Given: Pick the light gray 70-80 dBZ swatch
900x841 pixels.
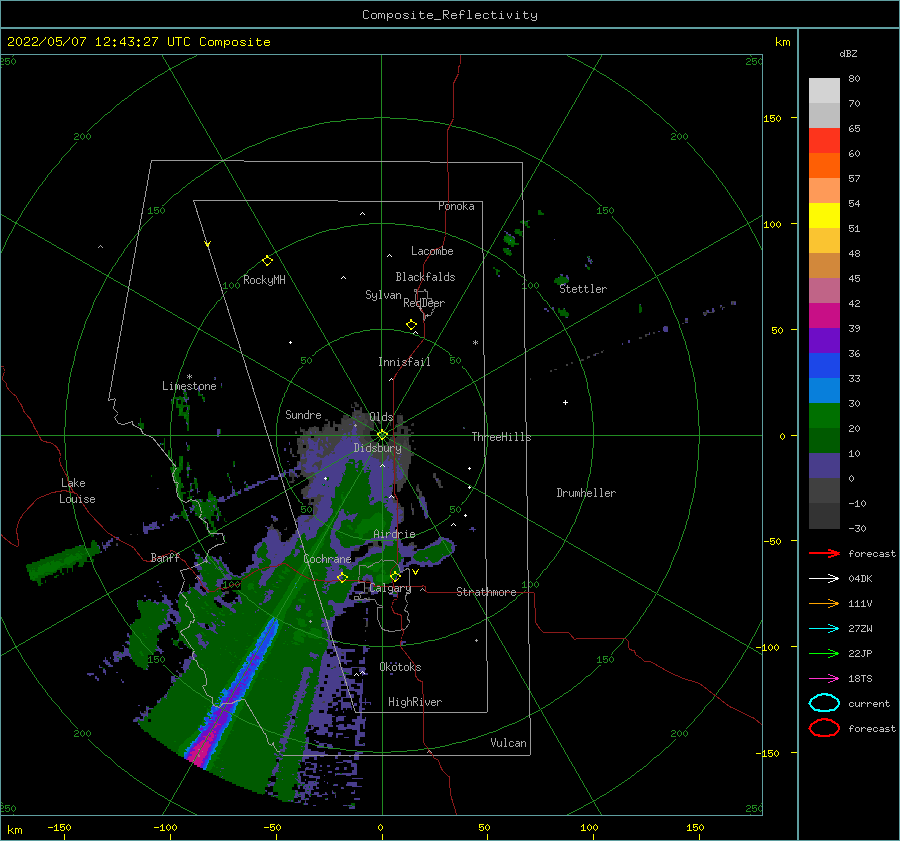Looking at the screenshot, I should point(824,91).
